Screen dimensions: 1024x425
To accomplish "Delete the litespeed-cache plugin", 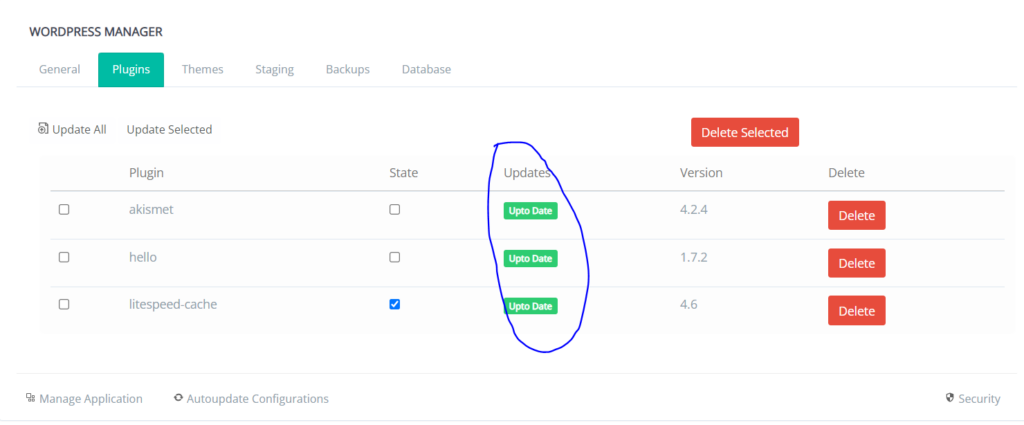I will [856, 310].
